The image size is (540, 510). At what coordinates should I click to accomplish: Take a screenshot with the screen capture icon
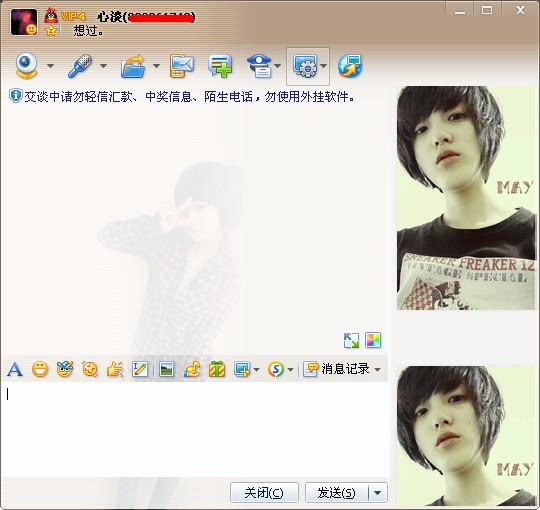242,370
